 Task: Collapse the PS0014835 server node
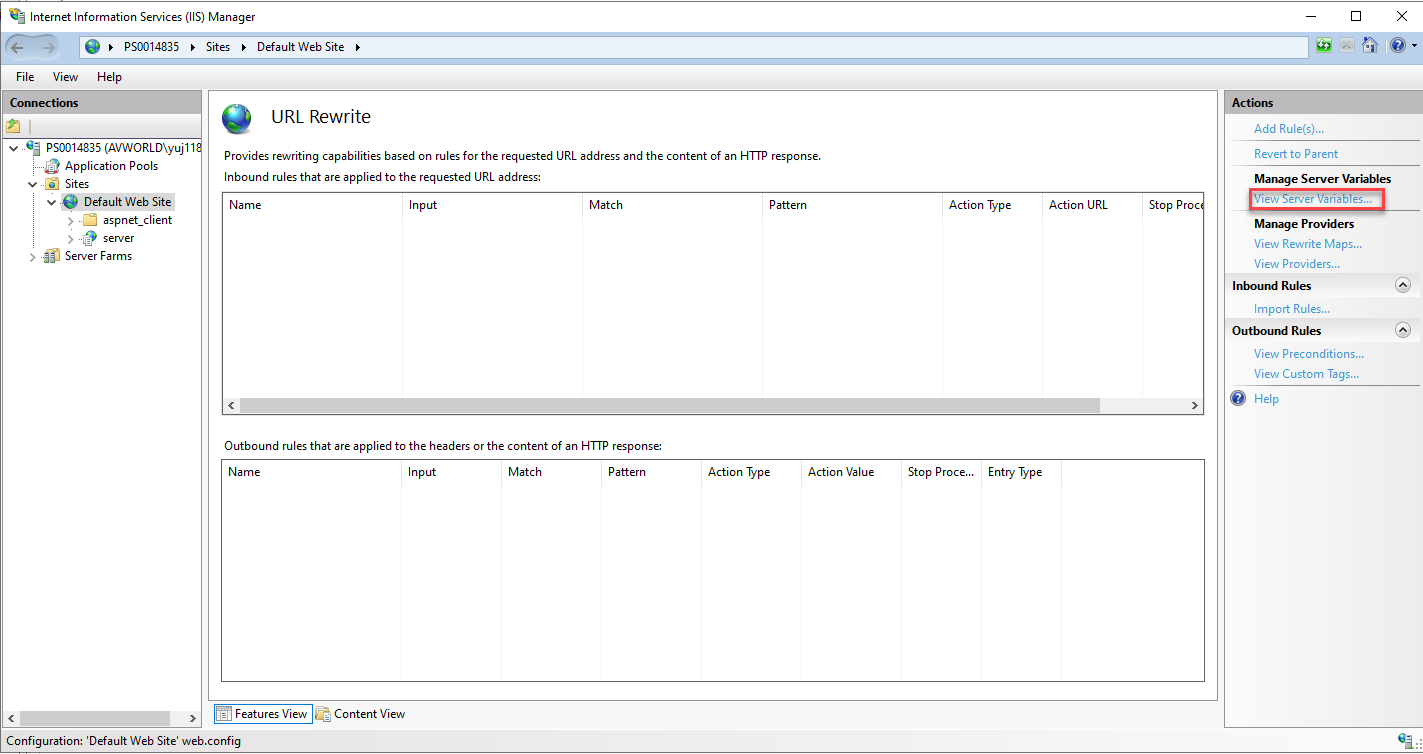tap(13, 148)
